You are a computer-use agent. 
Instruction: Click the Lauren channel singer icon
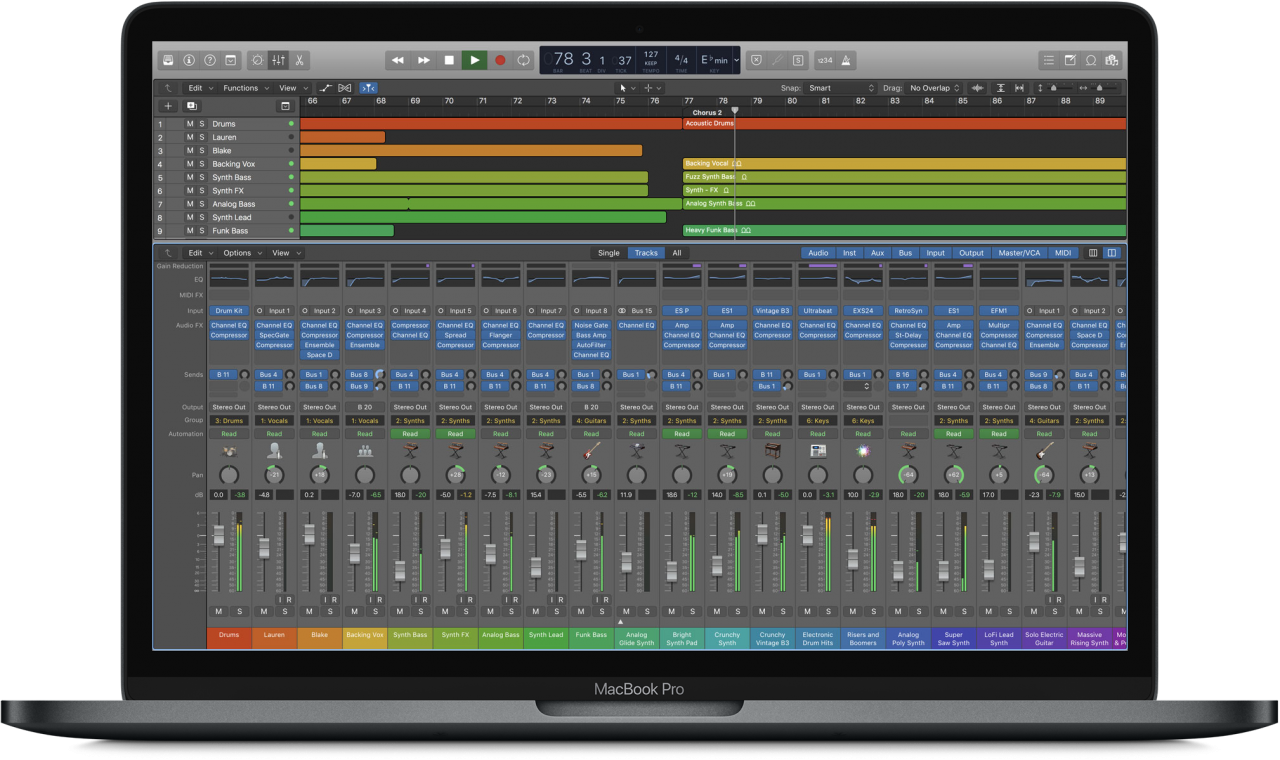tap(274, 452)
